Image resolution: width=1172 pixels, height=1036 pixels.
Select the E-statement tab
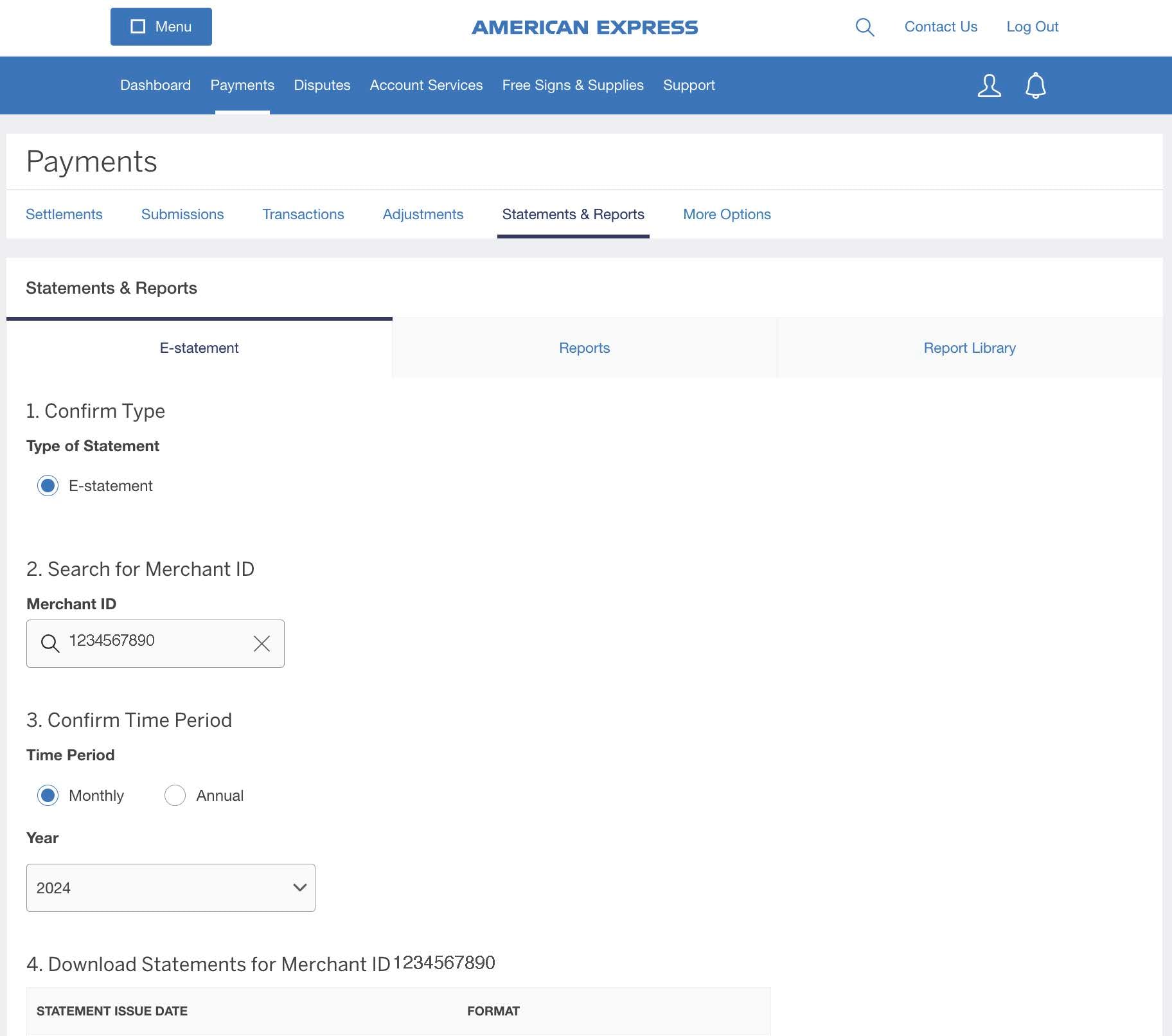tap(199, 348)
